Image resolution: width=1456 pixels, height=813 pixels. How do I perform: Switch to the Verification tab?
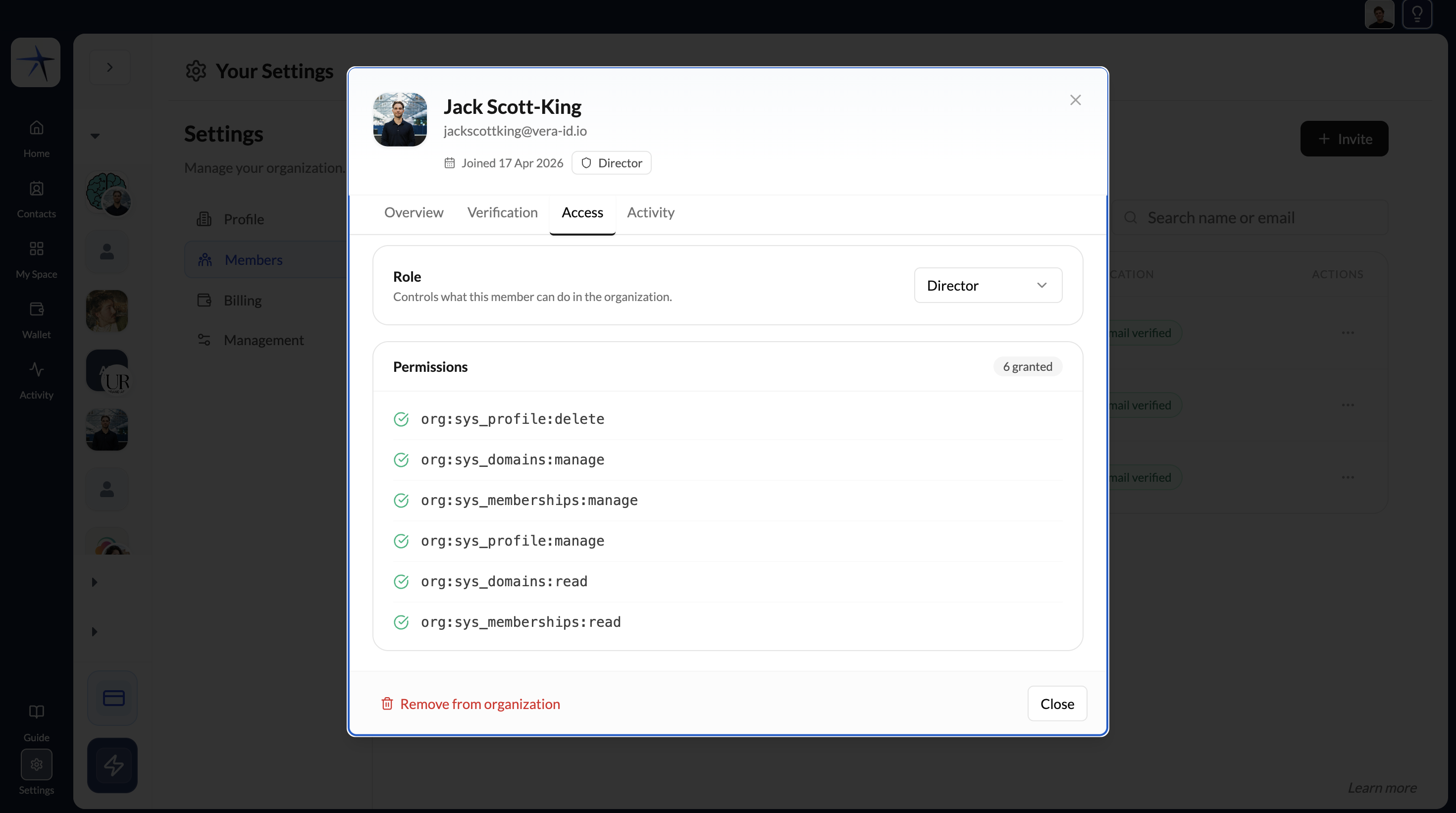click(x=503, y=212)
